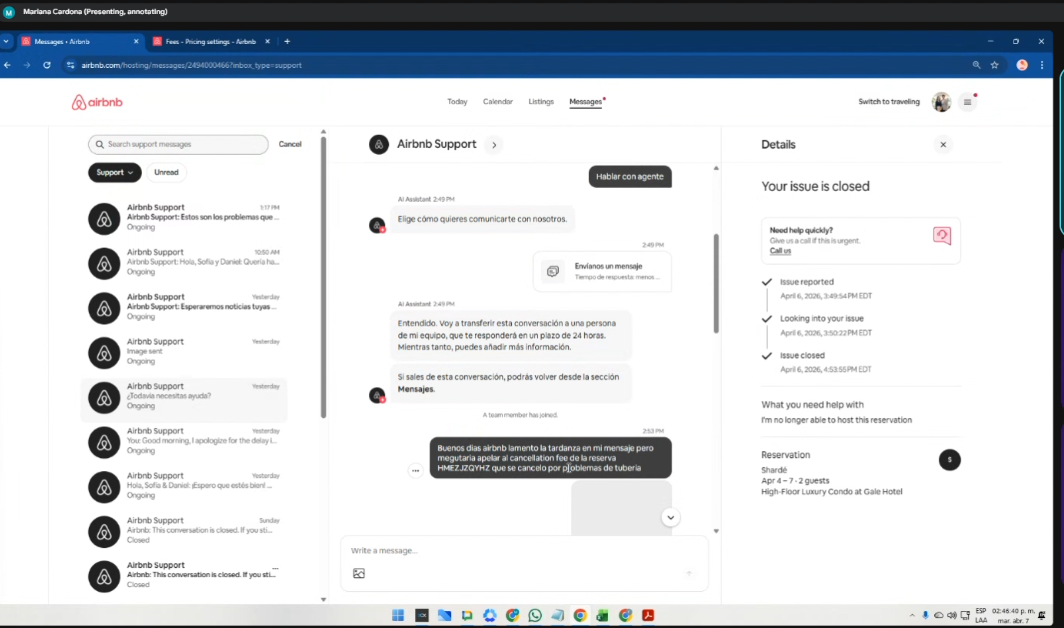Toggle the Unread filter chip
The width and height of the screenshot is (1064, 628).
(166, 172)
